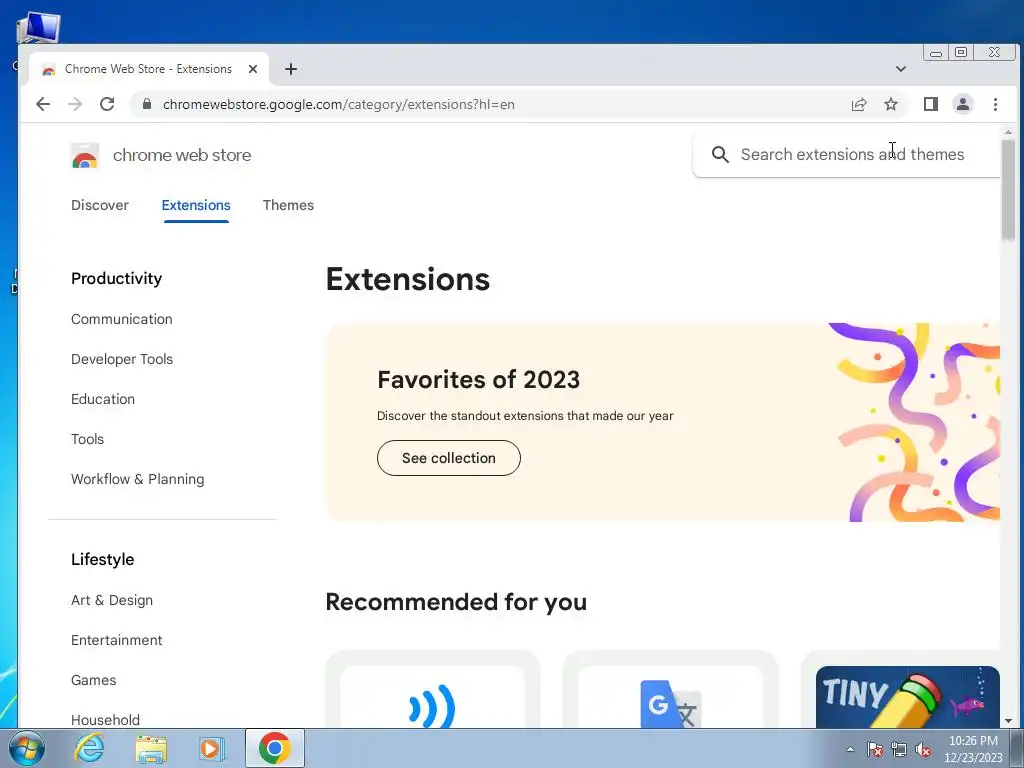Viewport: 1024px width, 768px height.
Task: Click the Lifestyle heading
Action: [103, 560]
